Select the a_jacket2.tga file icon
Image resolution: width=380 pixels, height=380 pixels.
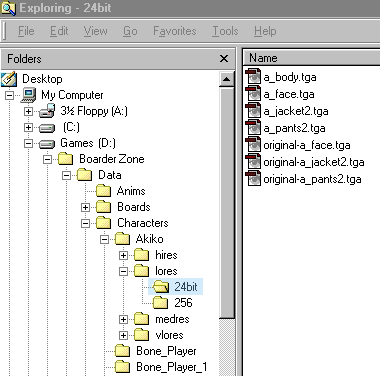[253, 111]
